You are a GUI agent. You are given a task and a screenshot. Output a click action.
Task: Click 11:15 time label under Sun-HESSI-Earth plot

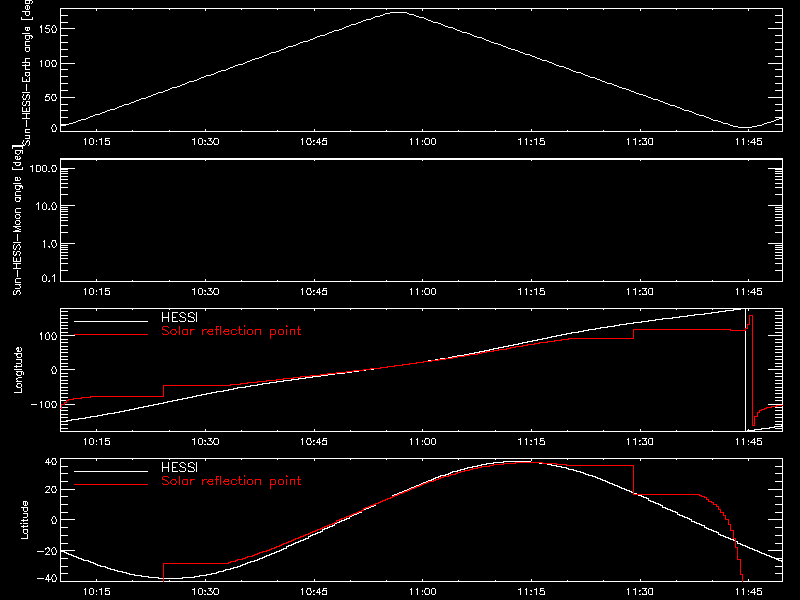(x=531, y=142)
